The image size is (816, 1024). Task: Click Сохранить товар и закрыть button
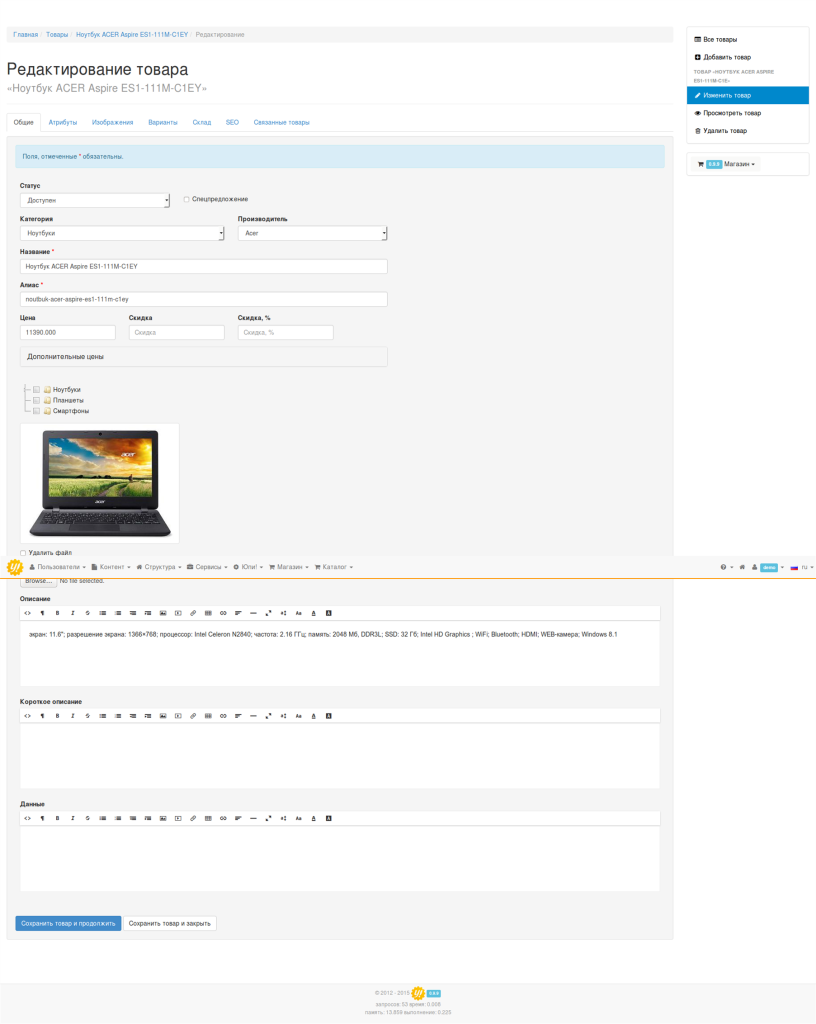point(170,923)
